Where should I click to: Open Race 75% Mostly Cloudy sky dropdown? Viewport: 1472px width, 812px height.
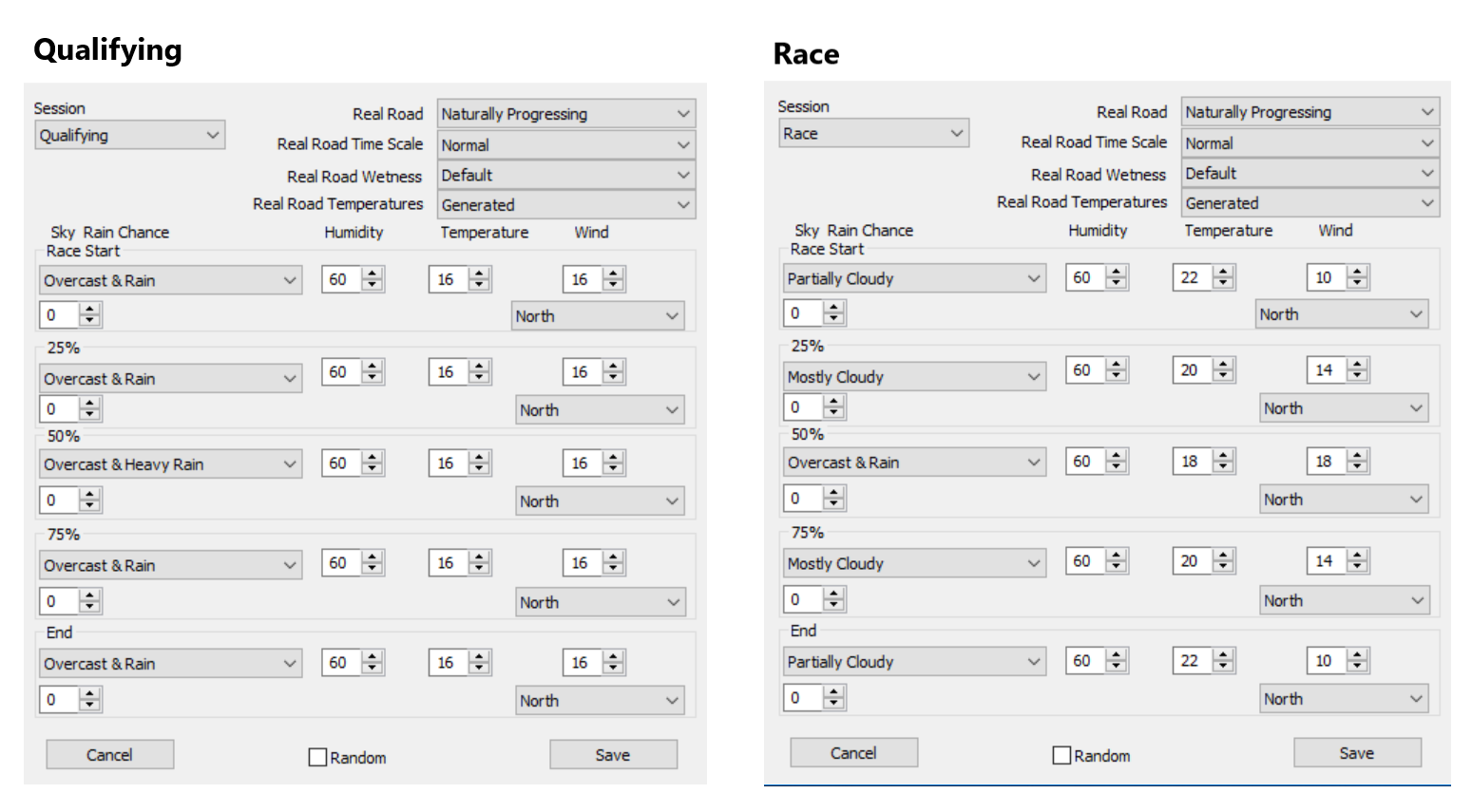915,563
